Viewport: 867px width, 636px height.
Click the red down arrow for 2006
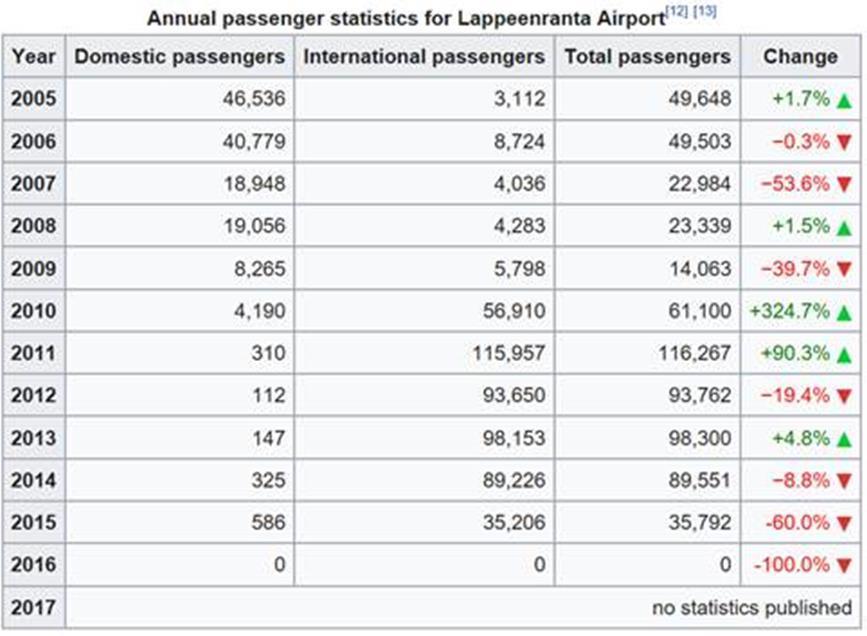click(x=844, y=143)
